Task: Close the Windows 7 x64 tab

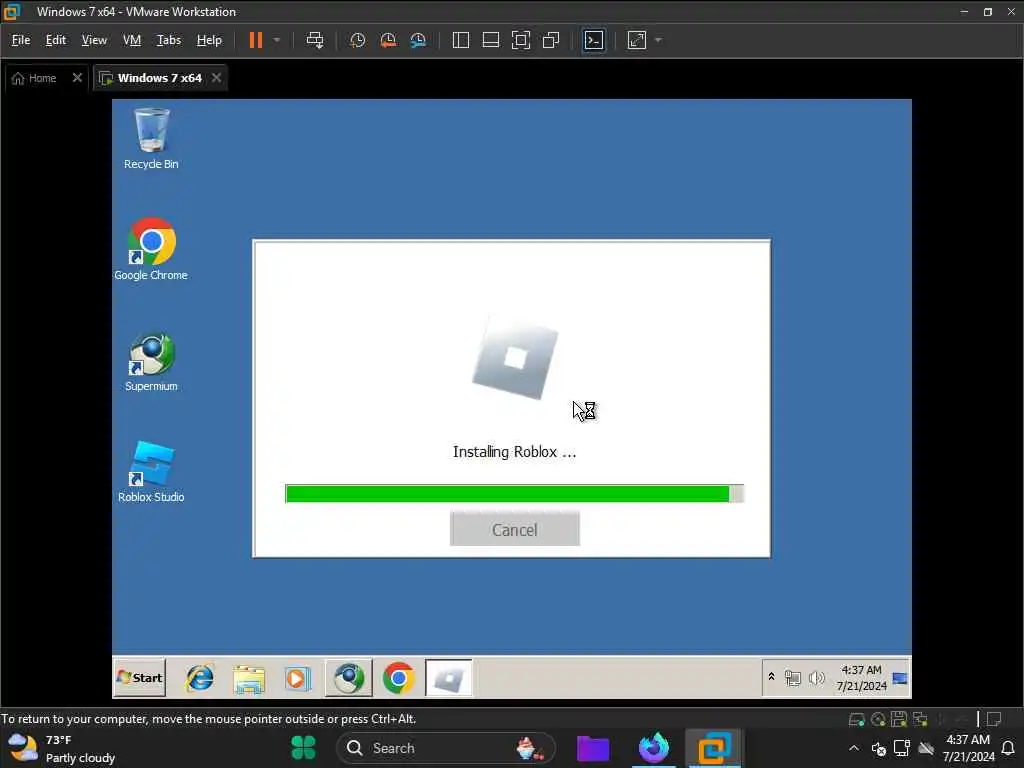Action: click(x=216, y=78)
